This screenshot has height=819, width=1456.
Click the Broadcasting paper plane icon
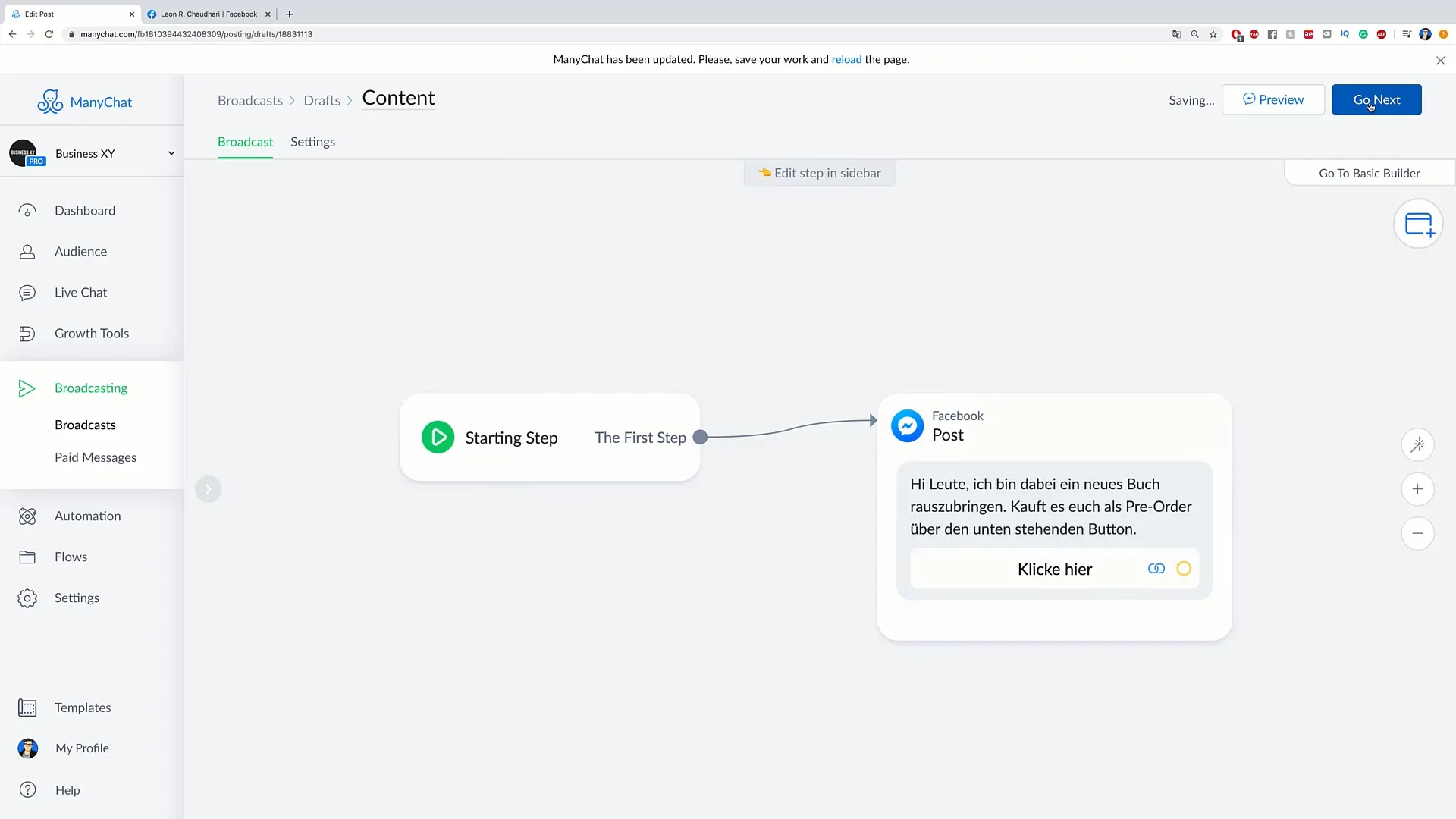(x=27, y=388)
